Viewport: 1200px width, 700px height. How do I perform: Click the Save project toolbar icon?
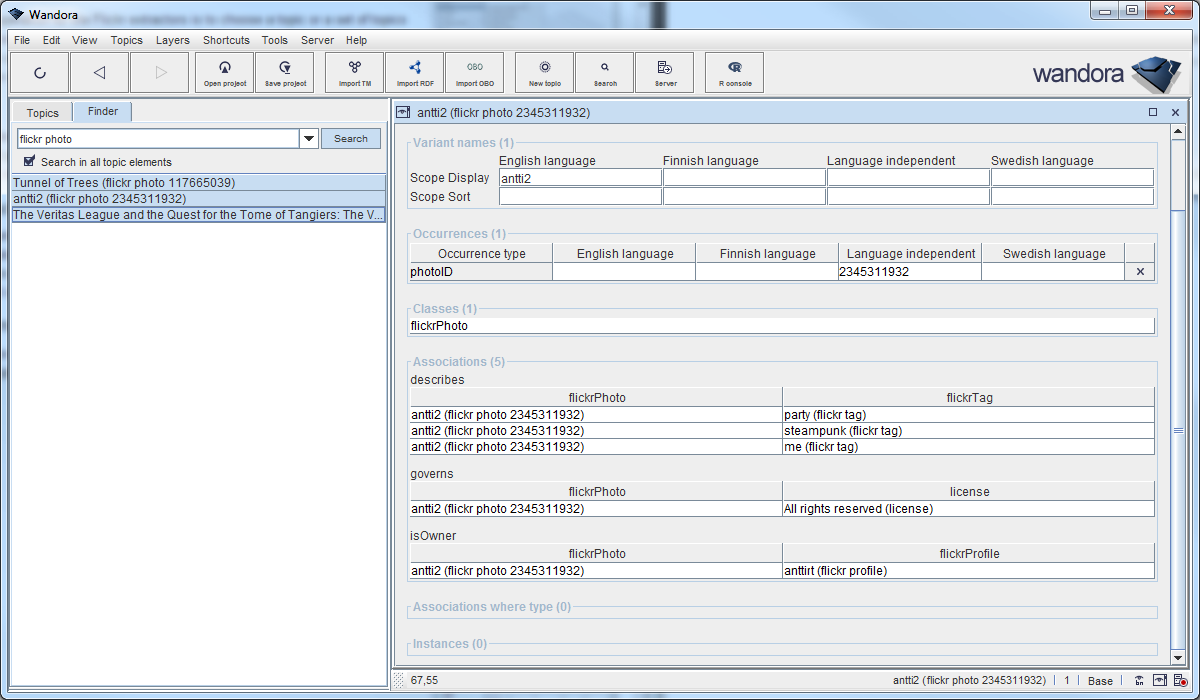coord(285,73)
